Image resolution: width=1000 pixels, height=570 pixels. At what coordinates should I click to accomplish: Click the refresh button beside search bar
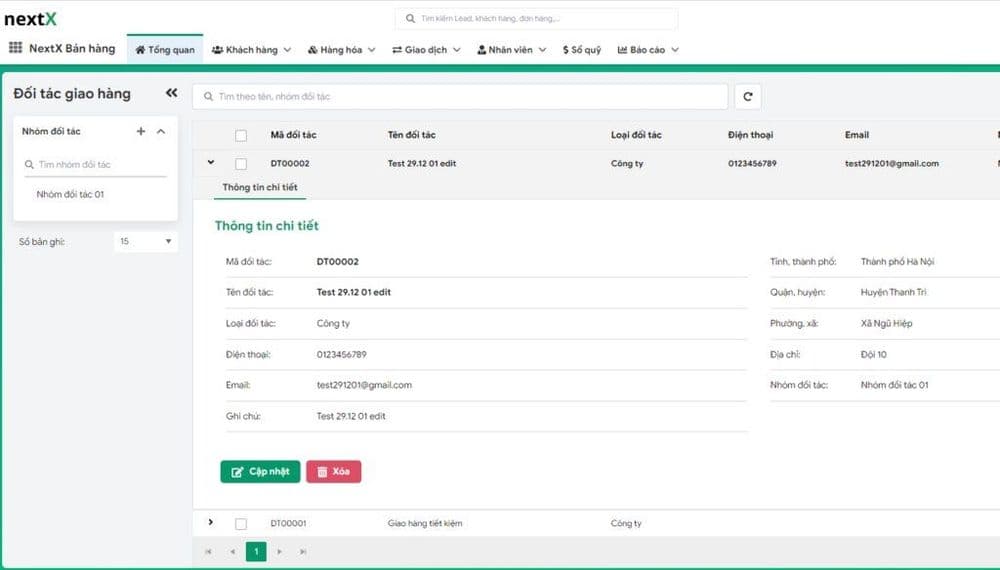[x=748, y=96]
